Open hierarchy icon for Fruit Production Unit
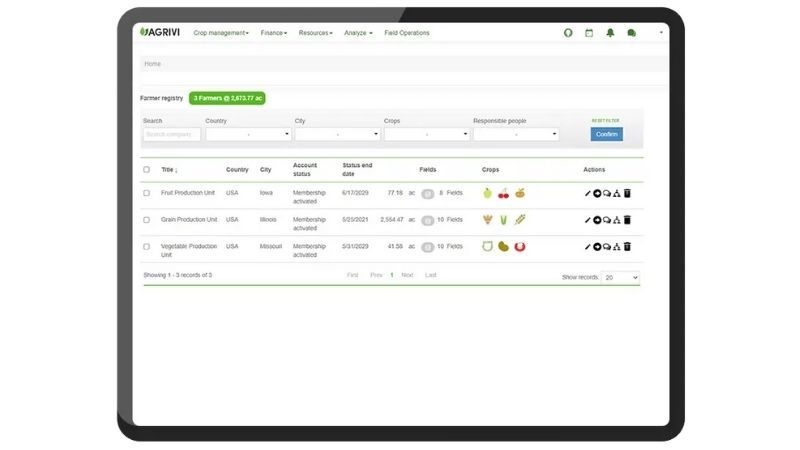 617,193
